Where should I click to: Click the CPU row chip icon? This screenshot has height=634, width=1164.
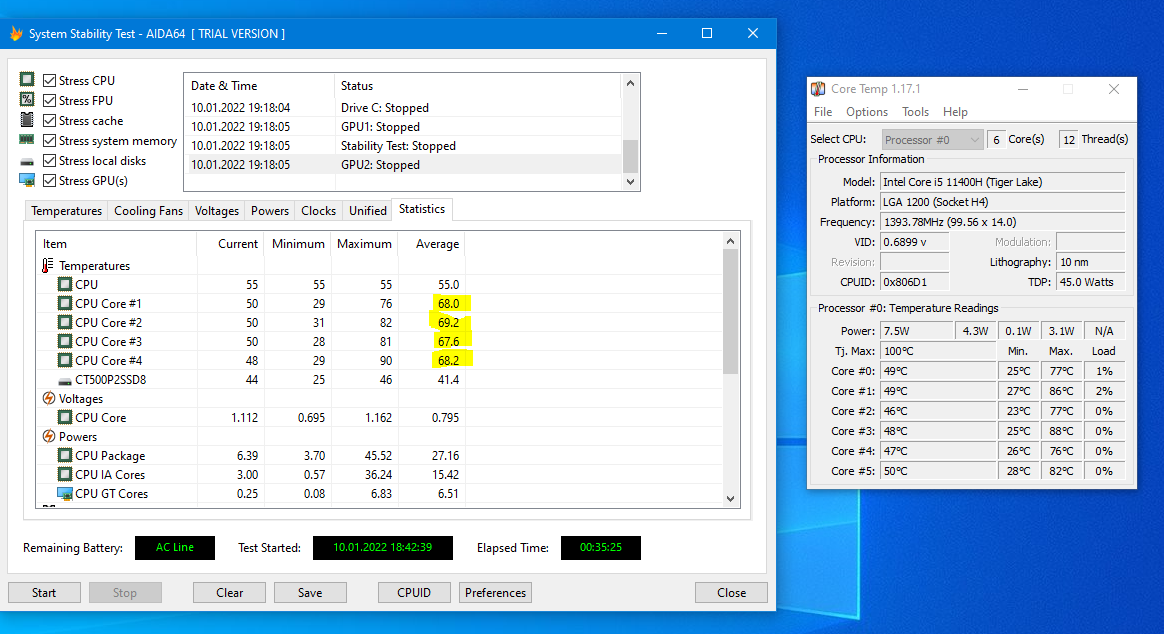tap(65, 284)
